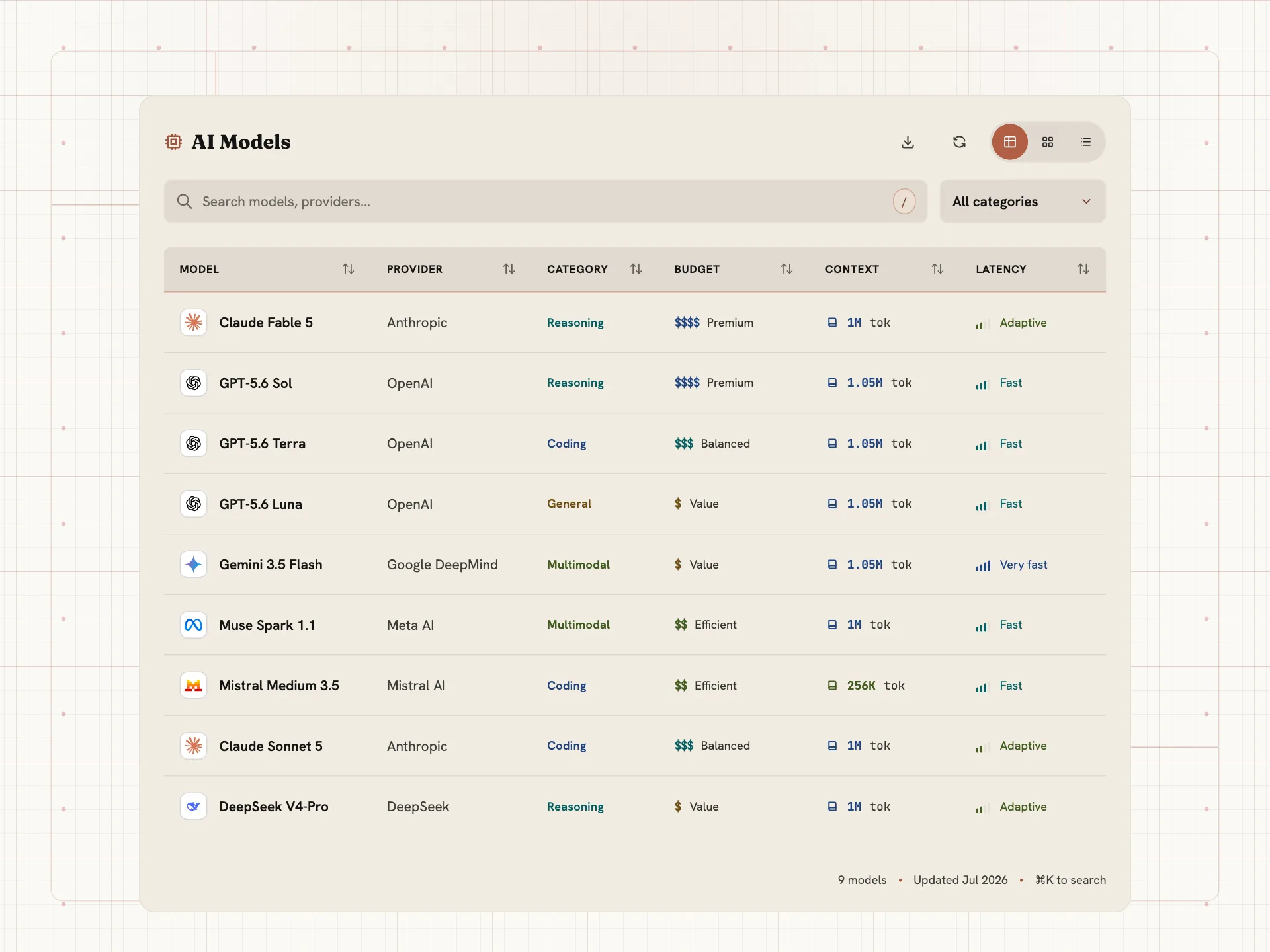This screenshot has height=952, width=1270.
Task: Click the Coding tag for GPT-5.6 Terra
Action: [567, 444]
